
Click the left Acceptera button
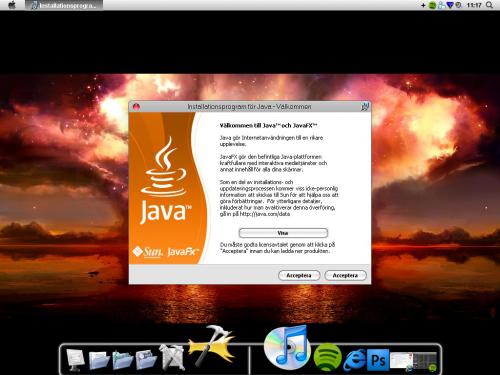[x=299, y=275]
